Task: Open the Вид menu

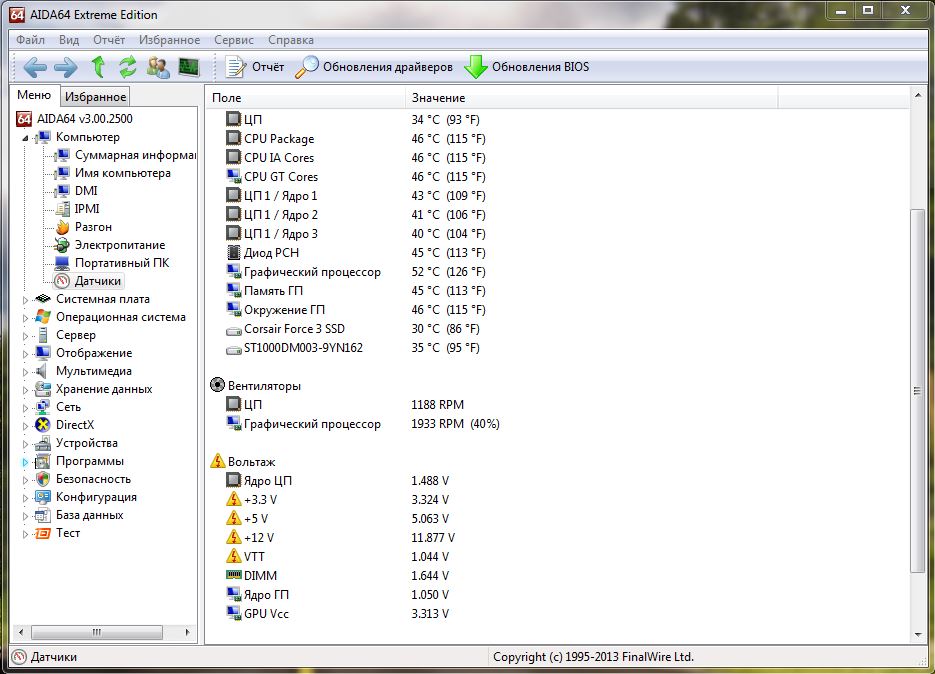Action: point(69,40)
